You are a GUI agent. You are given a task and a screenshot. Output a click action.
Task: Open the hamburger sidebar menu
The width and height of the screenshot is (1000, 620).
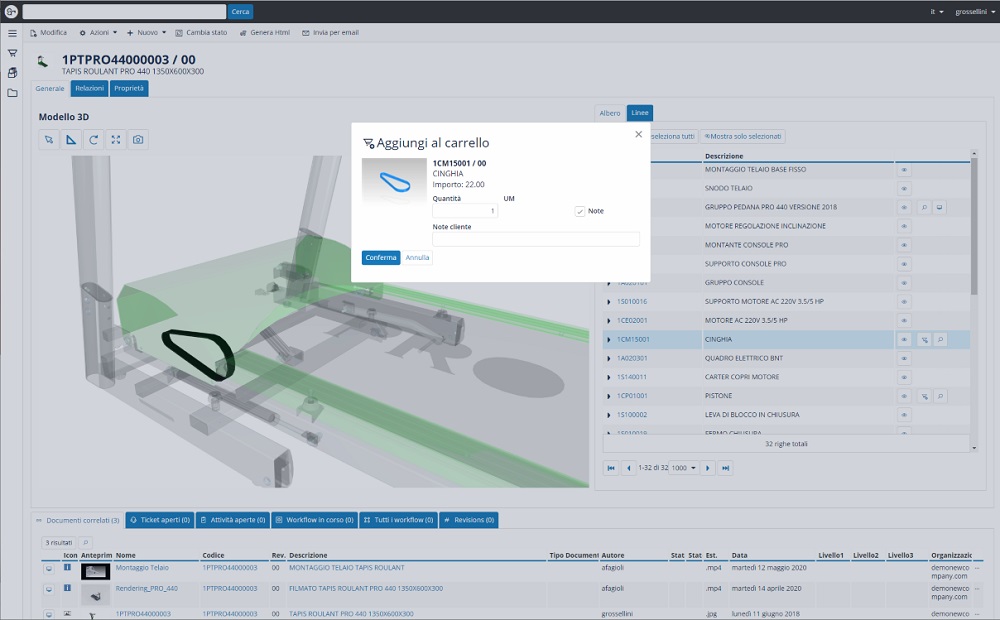coord(12,33)
